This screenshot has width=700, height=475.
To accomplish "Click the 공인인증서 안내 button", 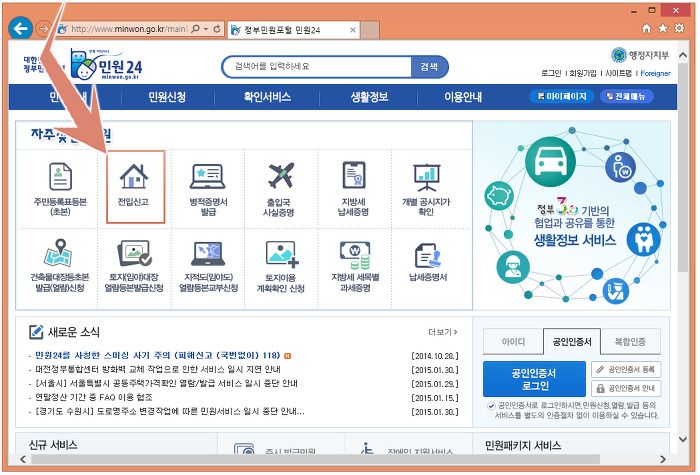I will [x=626, y=388].
